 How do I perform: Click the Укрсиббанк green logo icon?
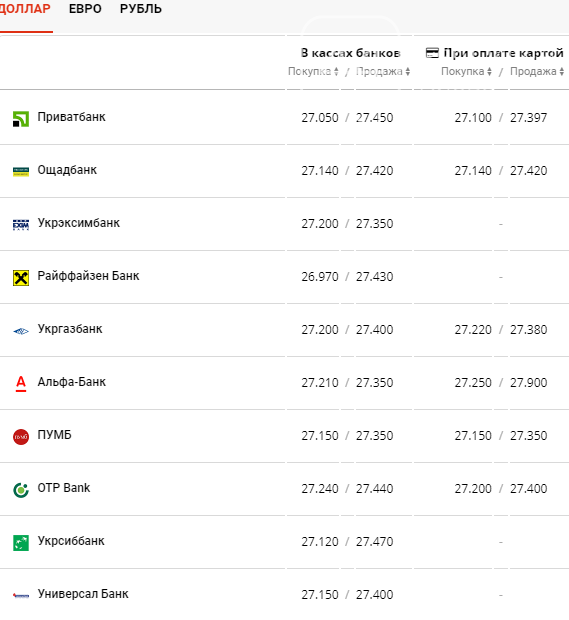tap(21, 543)
